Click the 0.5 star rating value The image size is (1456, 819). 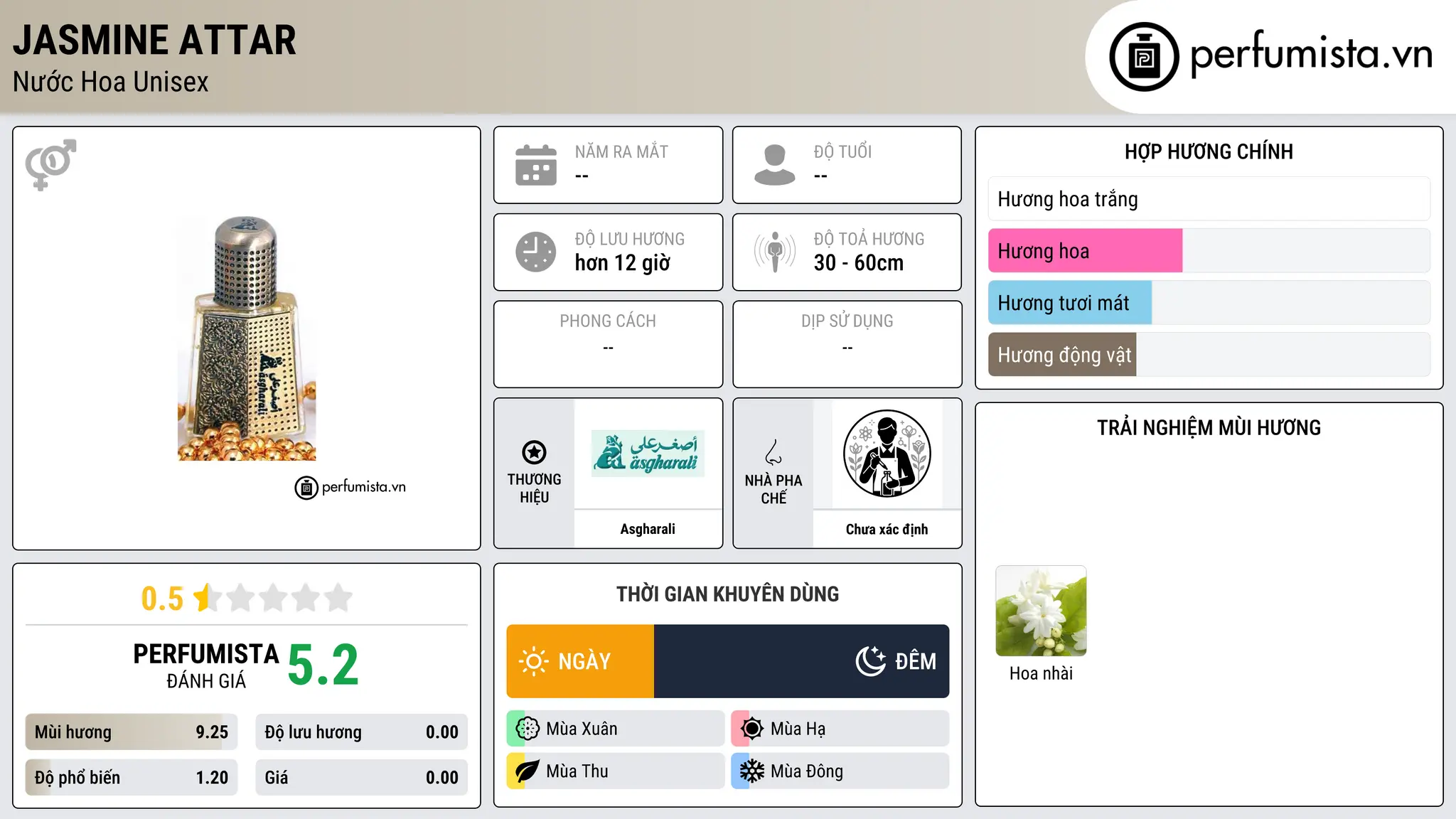pyautogui.click(x=162, y=599)
